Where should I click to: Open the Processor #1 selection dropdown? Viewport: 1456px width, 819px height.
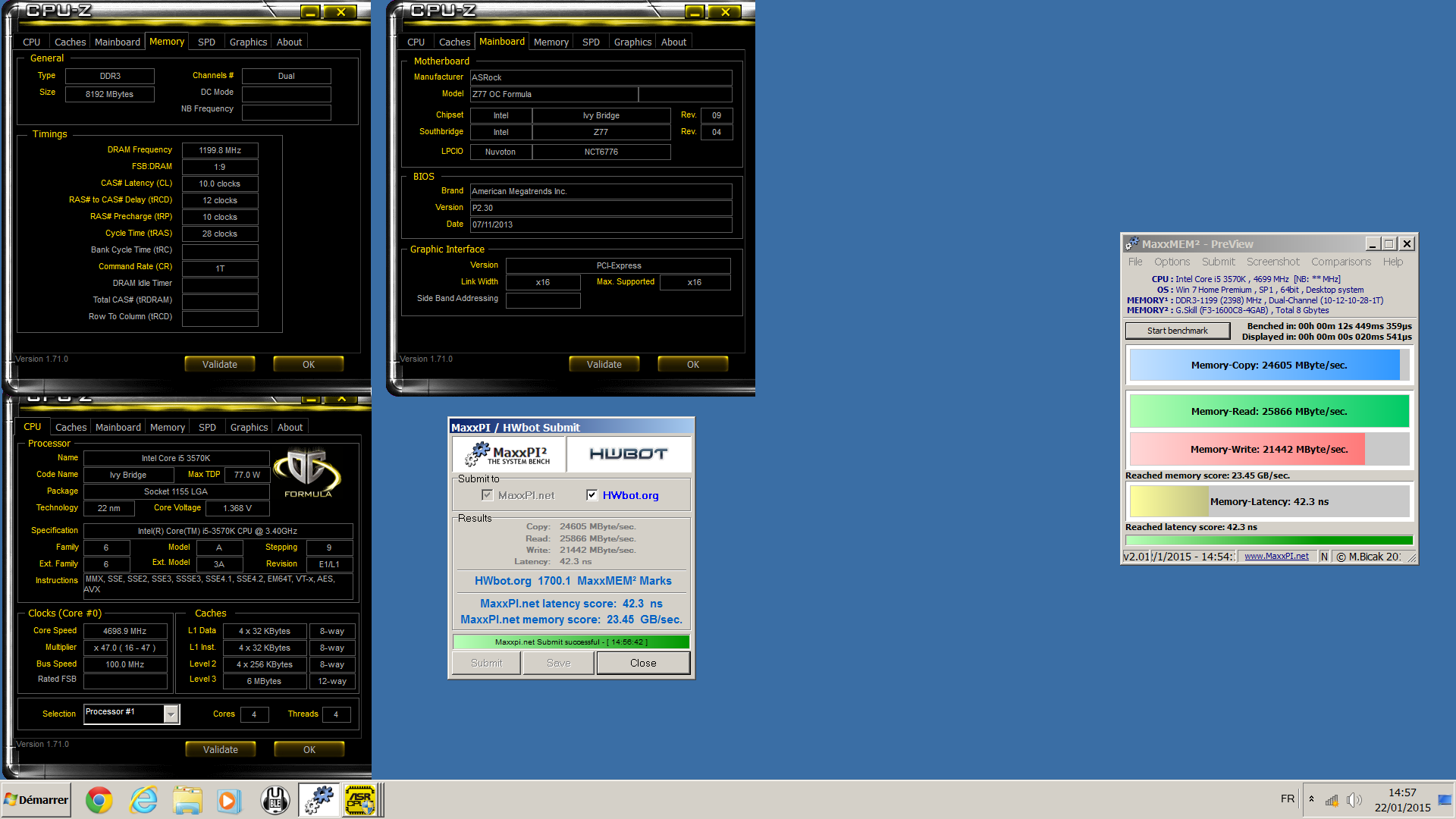click(171, 714)
